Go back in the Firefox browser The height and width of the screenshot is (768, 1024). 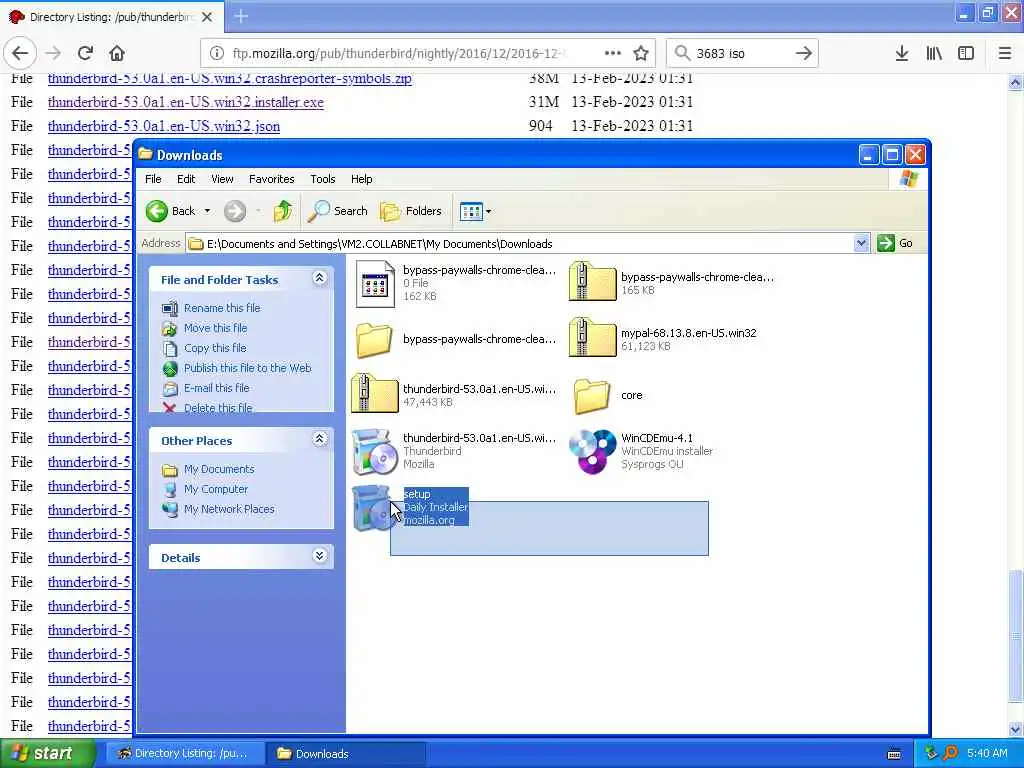[x=20, y=53]
